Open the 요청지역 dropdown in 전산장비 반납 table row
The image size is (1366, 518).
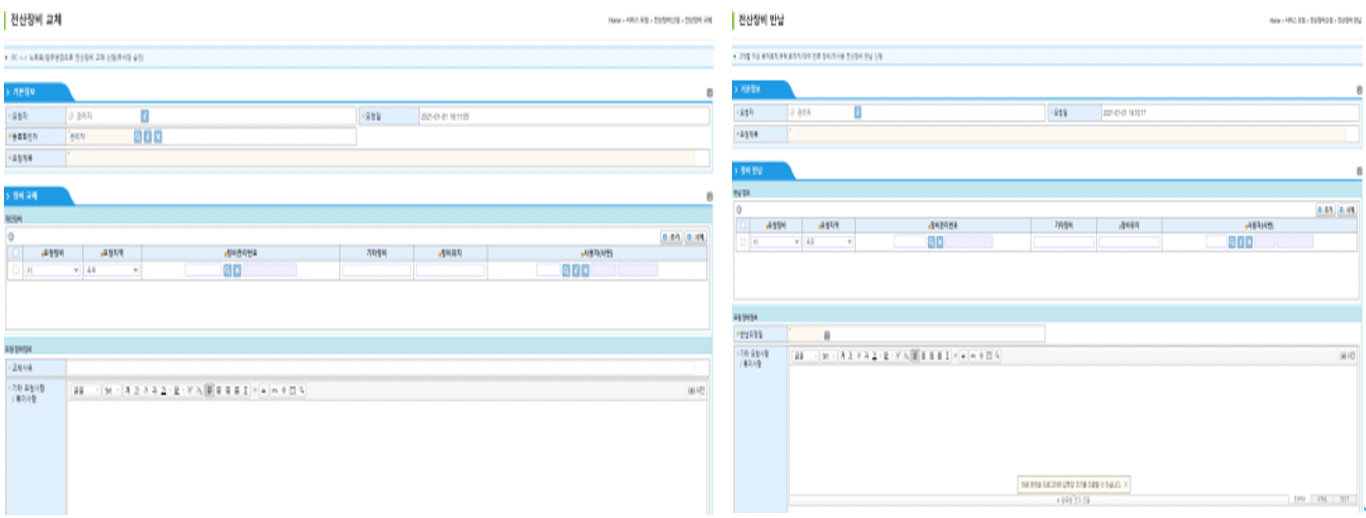coord(829,241)
